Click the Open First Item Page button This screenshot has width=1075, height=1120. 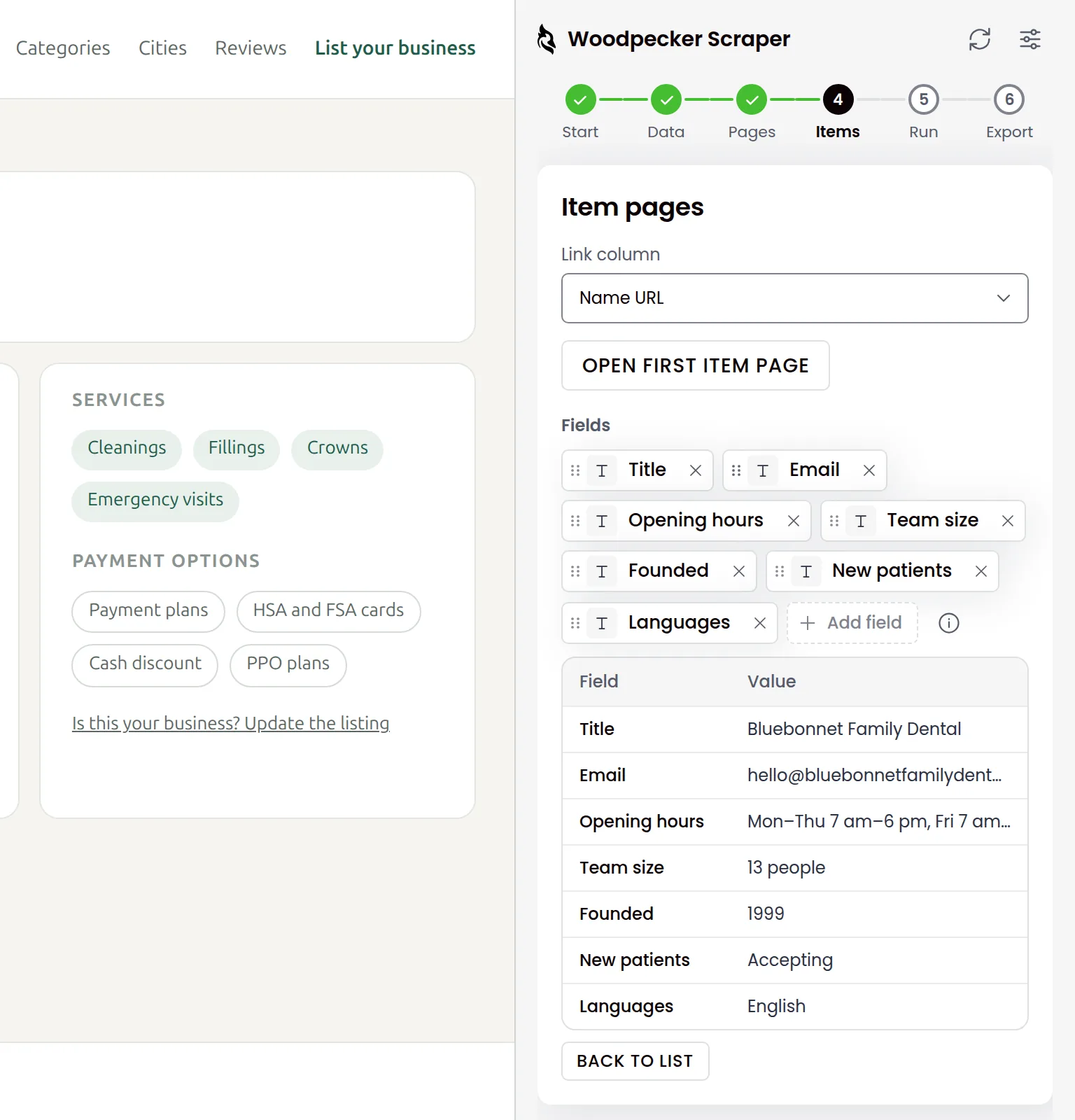coord(696,365)
